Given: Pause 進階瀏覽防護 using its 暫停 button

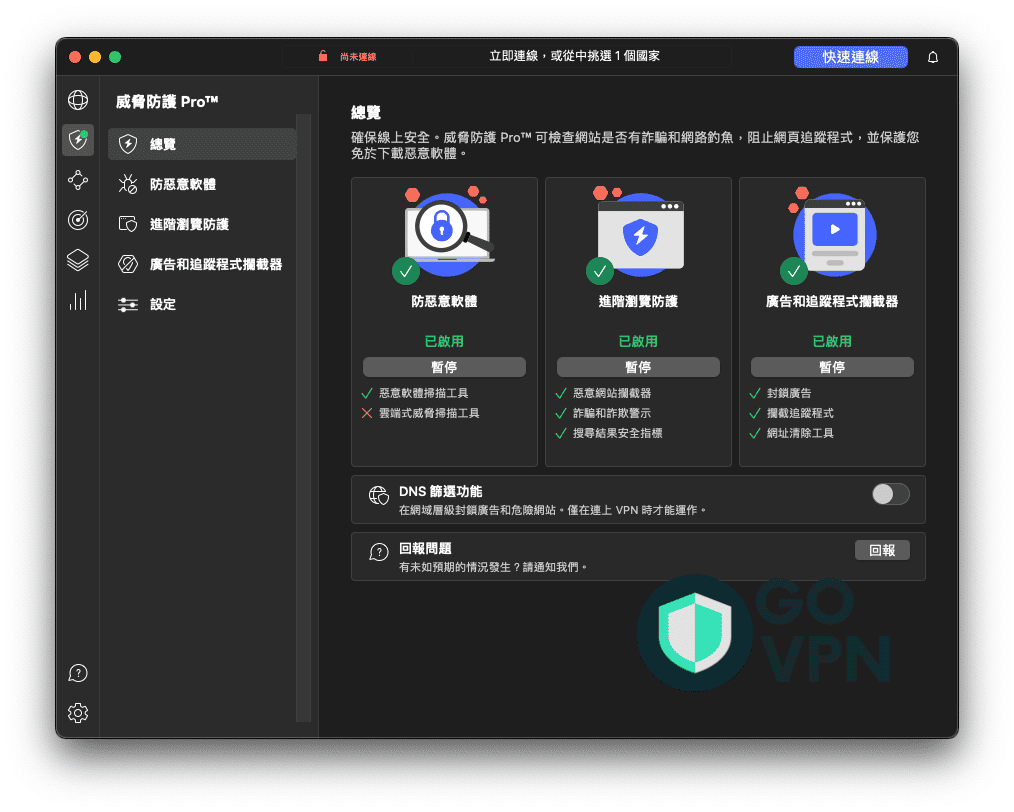Looking at the screenshot, I should 638,366.
